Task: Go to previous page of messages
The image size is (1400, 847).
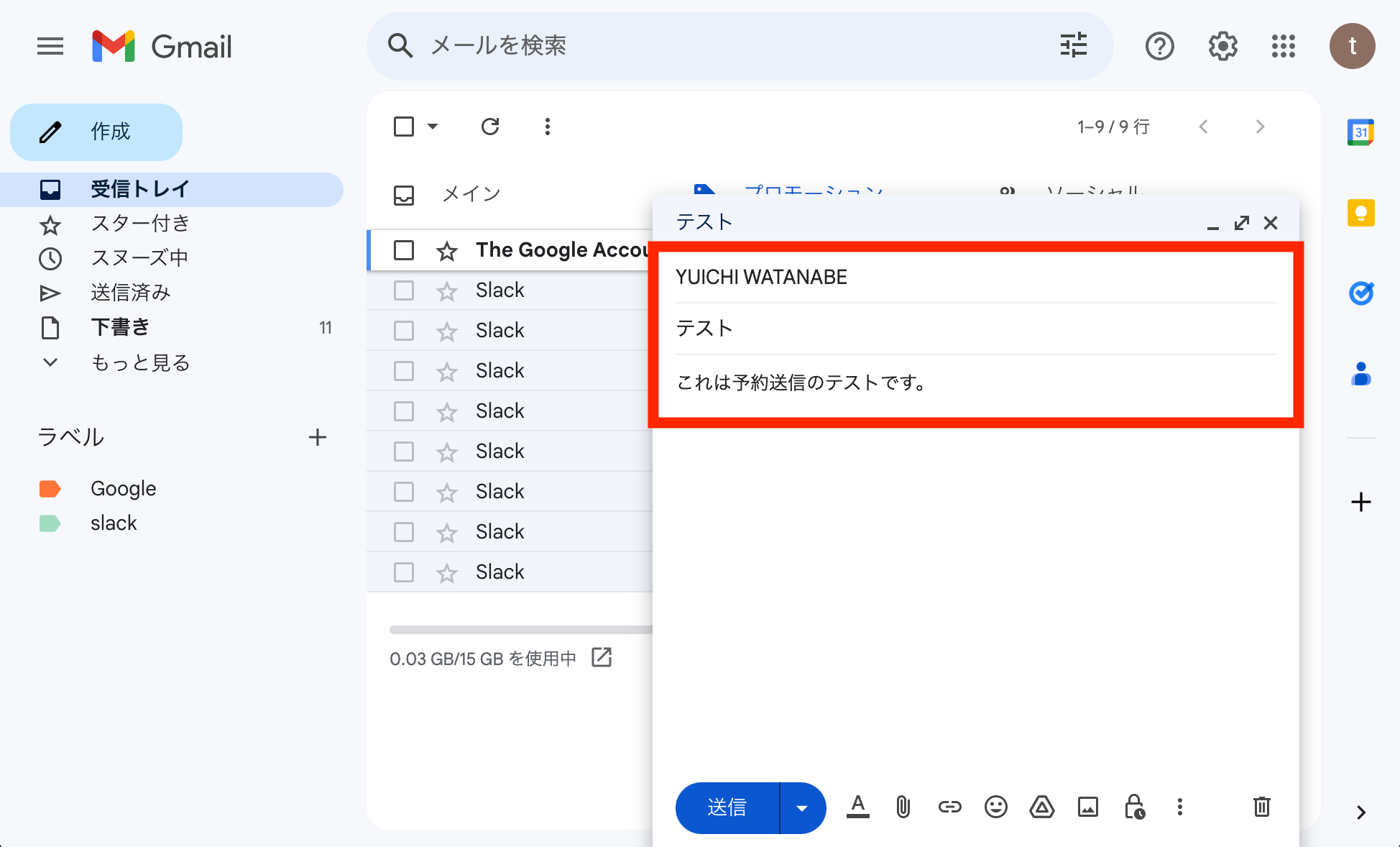Action: [x=1204, y=127]
